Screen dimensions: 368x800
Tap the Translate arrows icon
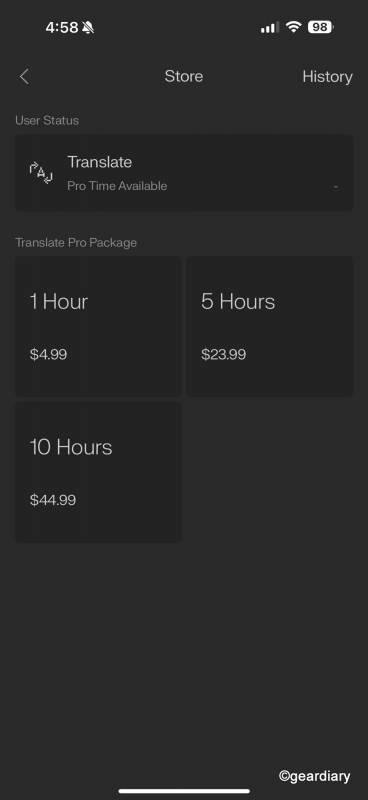[x=41, y=173]
